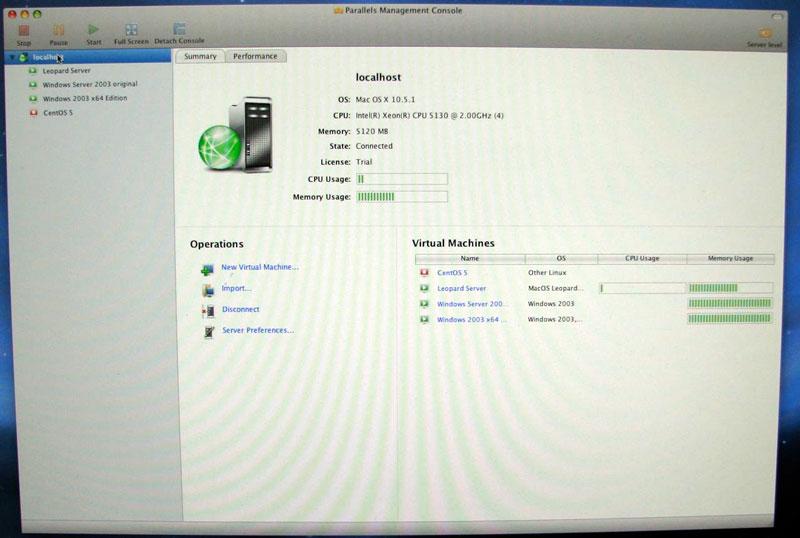The image size is (800, 538).
Task: Select Leopard Server in the sidebar
Action: (66, 70)
